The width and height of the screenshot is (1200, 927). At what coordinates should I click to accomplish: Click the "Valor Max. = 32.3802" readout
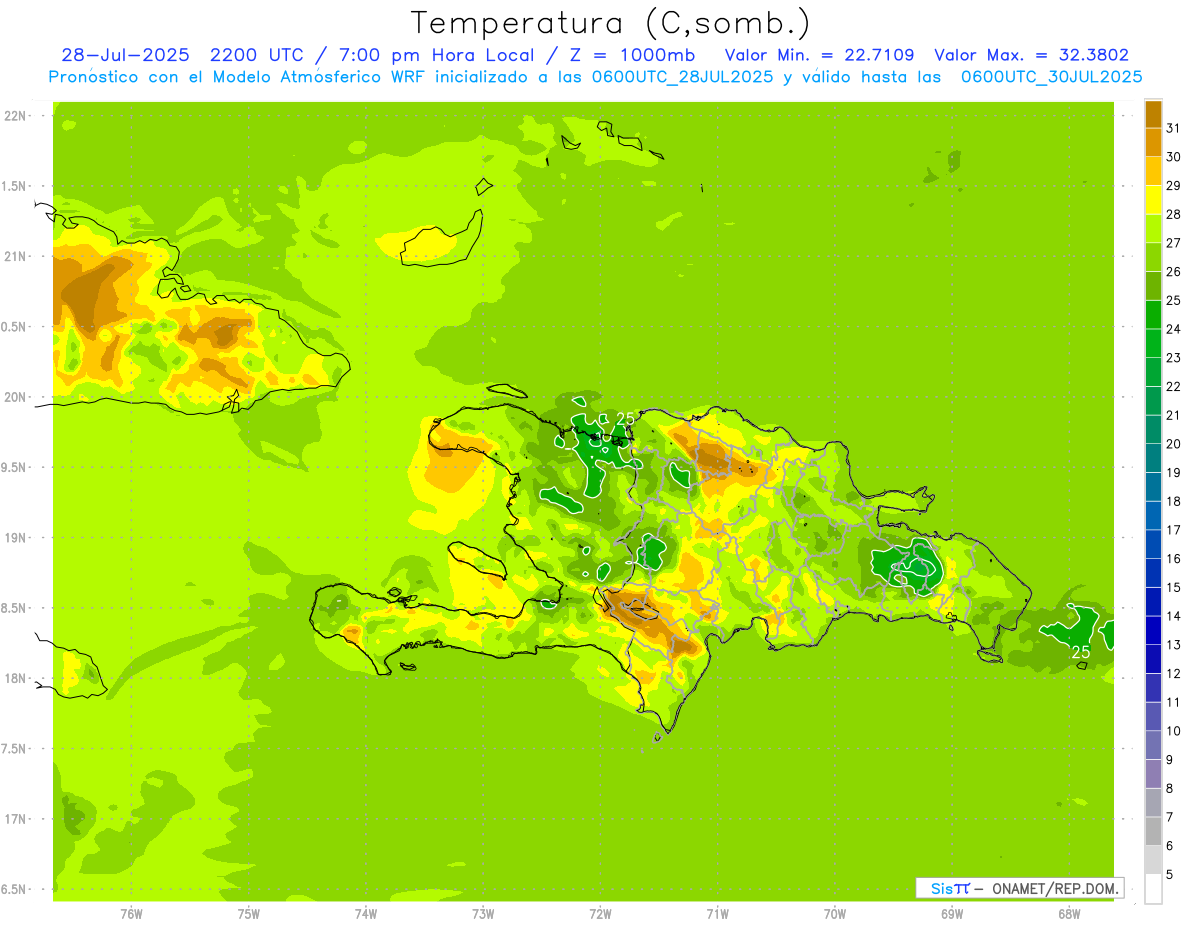pos(1031,54)
